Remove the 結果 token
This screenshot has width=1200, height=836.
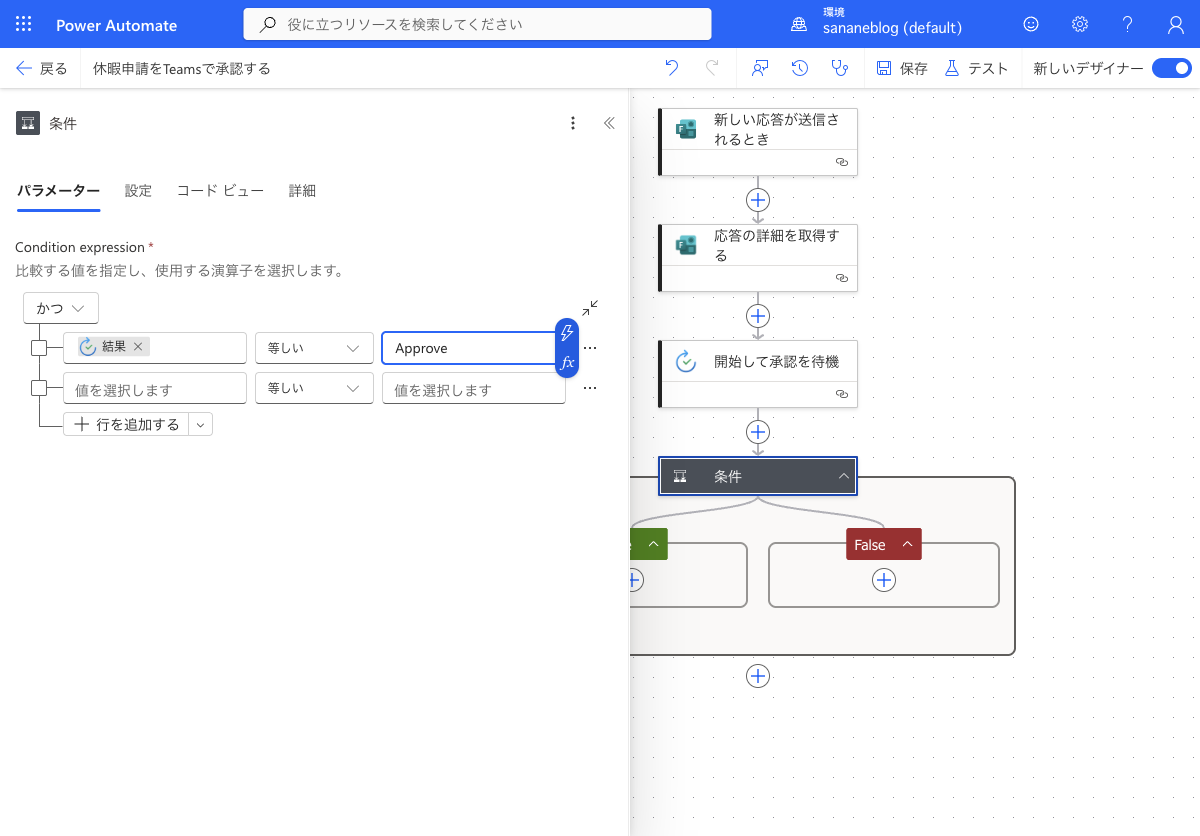[x=138, y=347]
